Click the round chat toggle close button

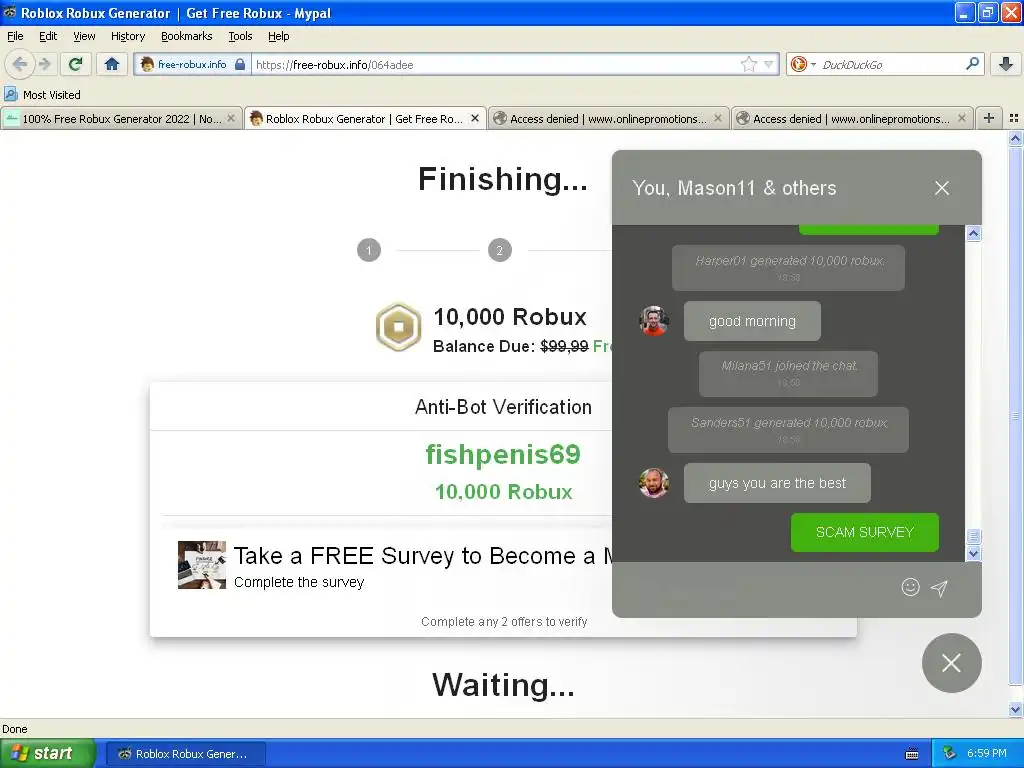coord(952,663)
